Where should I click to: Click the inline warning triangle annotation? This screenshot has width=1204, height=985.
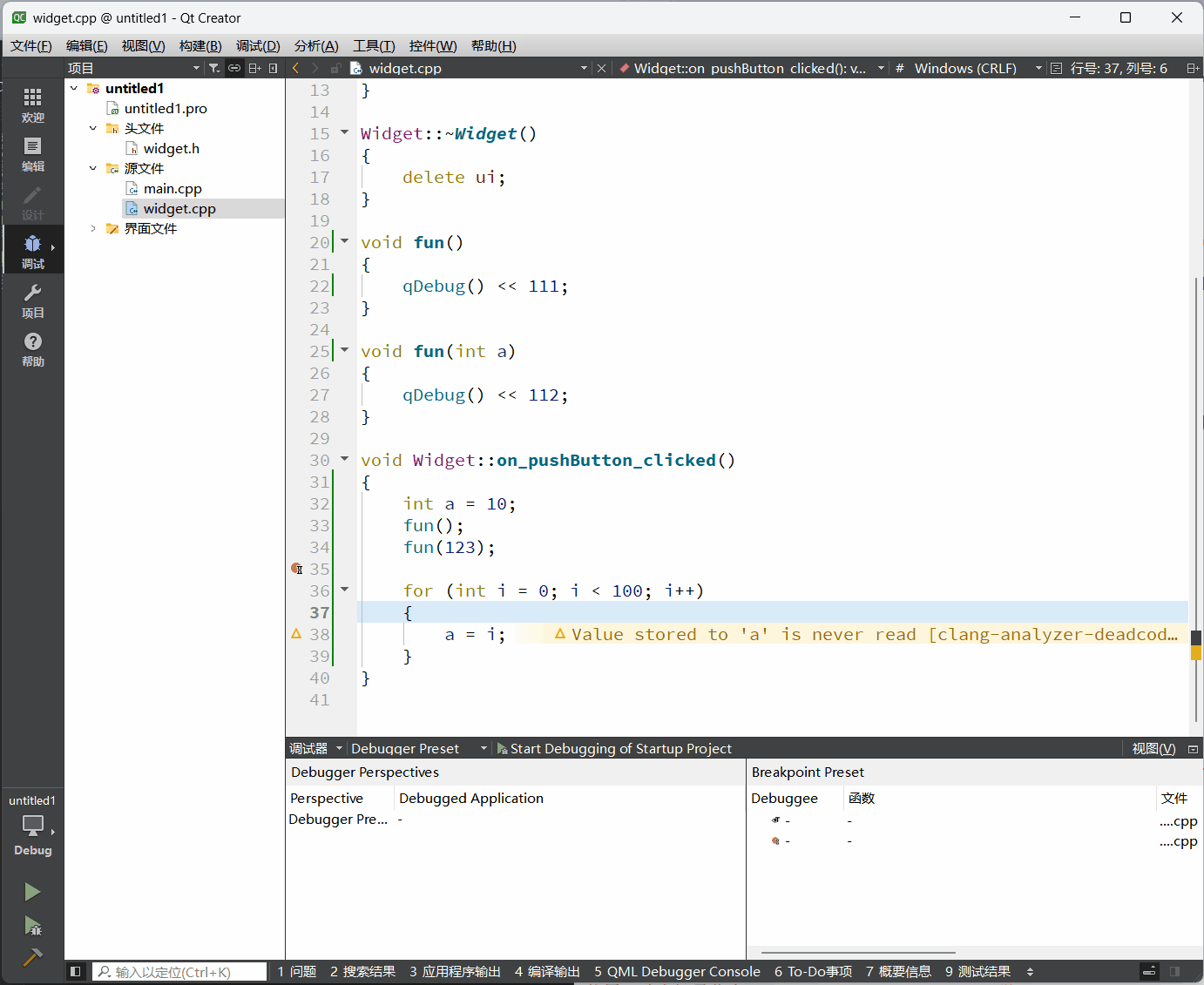[x=560, y=634]
